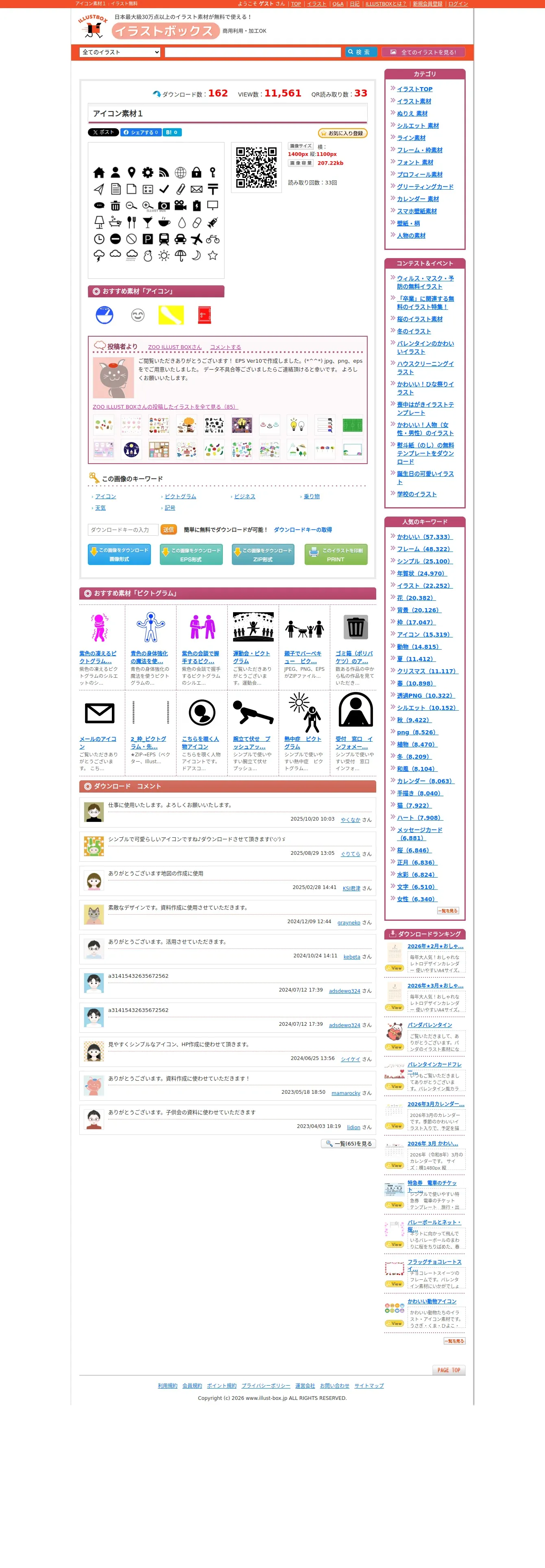Open 新規会員登録 in header
Image resolution: width=545 pixels, height=1568 pixels.
(427, 4)
